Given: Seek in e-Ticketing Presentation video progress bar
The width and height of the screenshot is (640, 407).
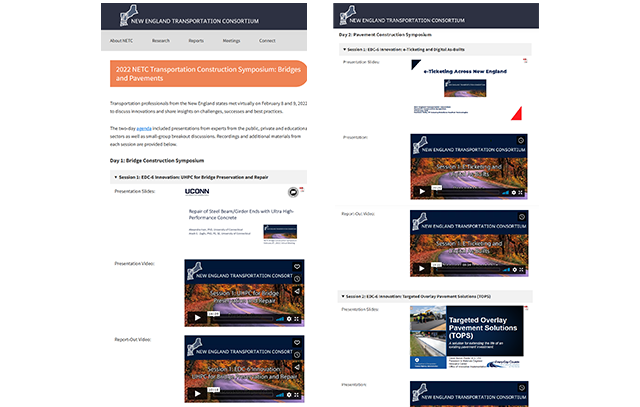Looking at the screenshot, I should [468, 193].
